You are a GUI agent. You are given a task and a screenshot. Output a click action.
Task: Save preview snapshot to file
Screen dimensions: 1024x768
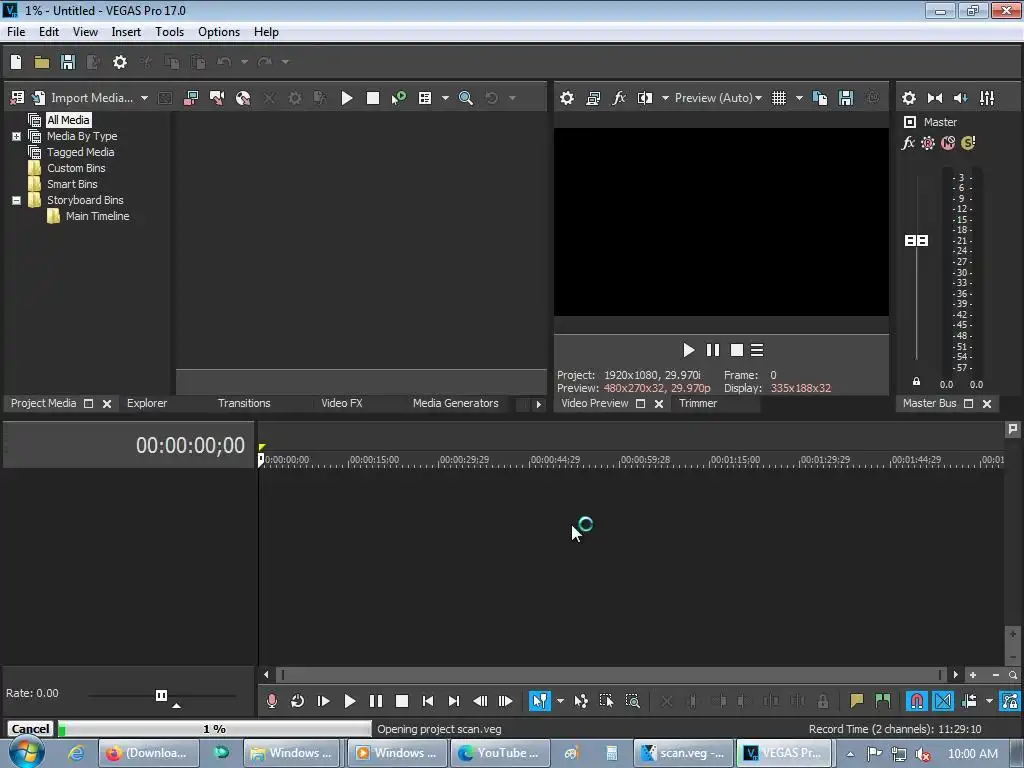tap(846, 98)
